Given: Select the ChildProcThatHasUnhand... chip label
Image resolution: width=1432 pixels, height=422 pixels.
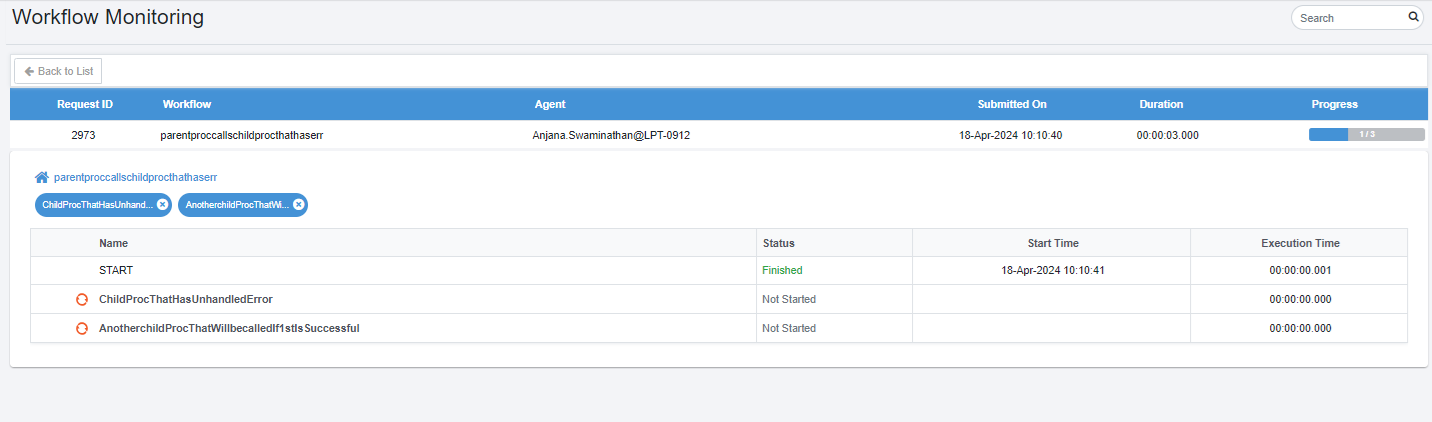Looking at the screenshot, I should pos(97,205).
